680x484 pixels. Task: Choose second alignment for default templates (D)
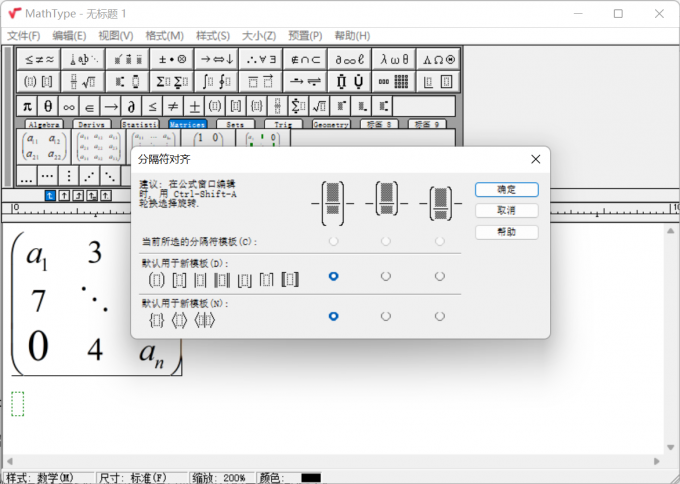click(x=386, y=276)
